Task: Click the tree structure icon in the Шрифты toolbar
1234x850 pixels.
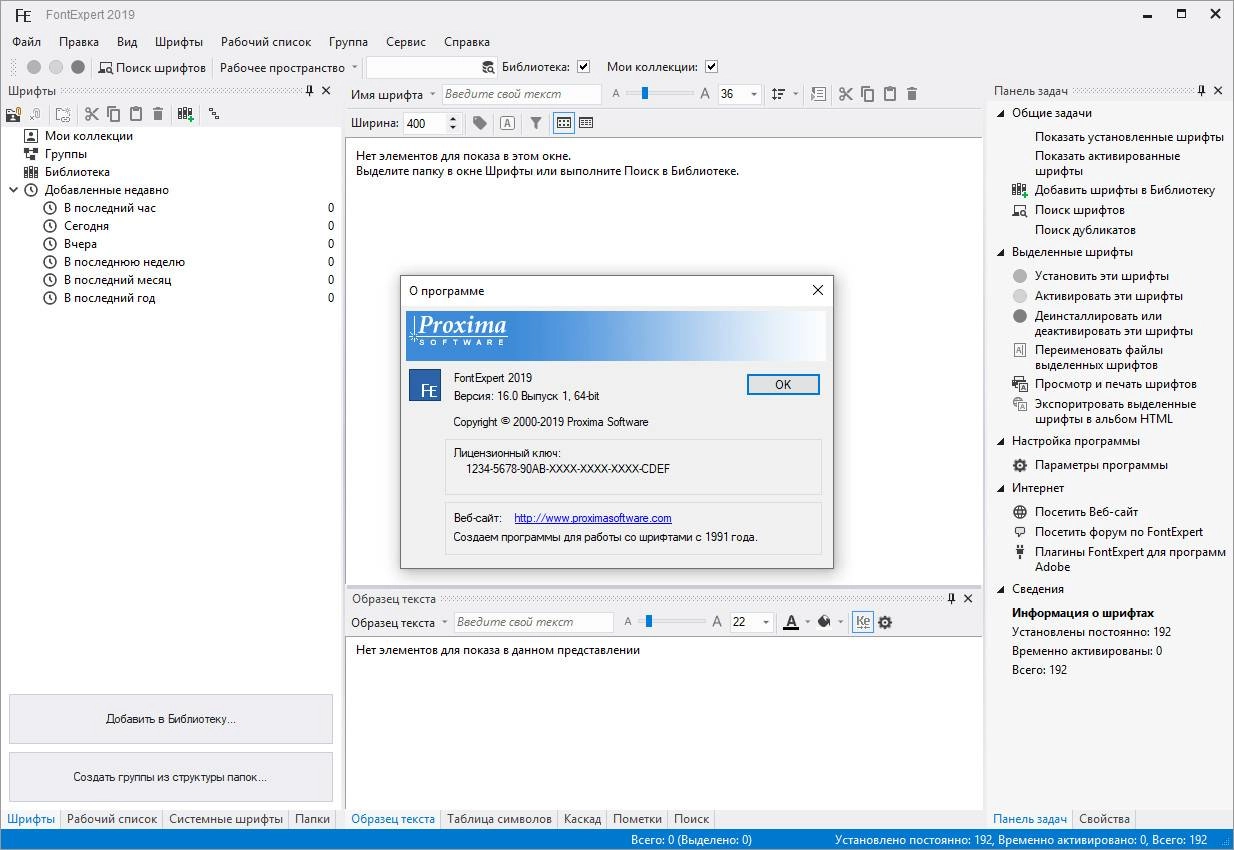Action: (x=214, y=114)
